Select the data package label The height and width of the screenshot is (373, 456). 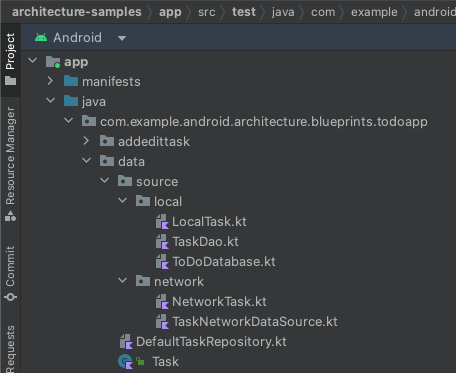click(131, 162)
